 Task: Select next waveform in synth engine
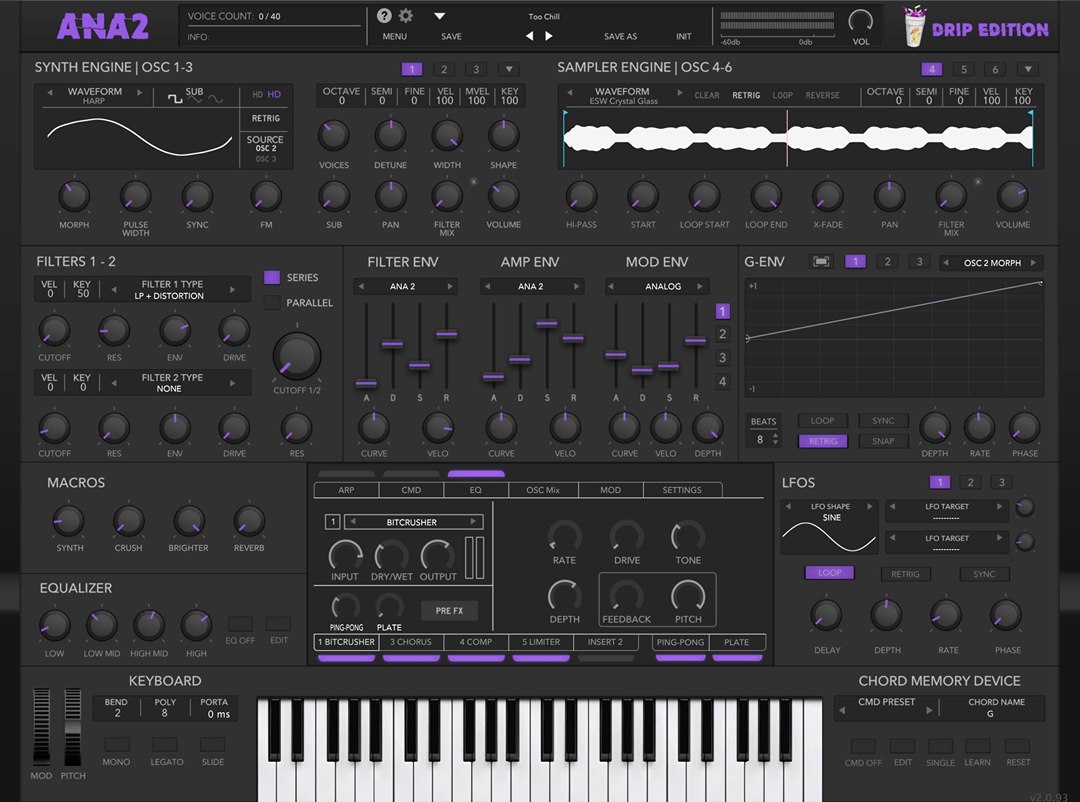click(140, 92)
